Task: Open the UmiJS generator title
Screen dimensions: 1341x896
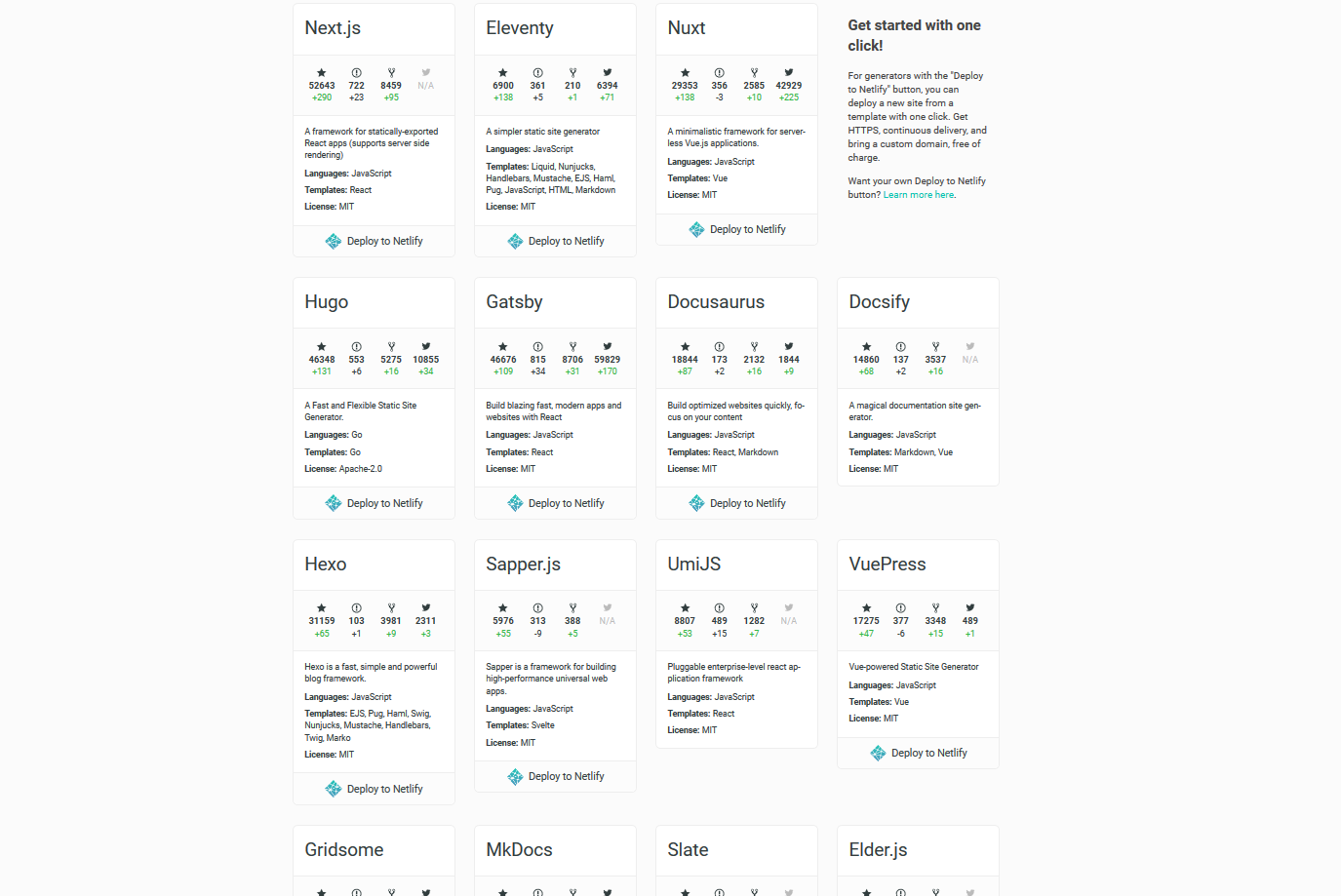Action: tap(694, 565)
